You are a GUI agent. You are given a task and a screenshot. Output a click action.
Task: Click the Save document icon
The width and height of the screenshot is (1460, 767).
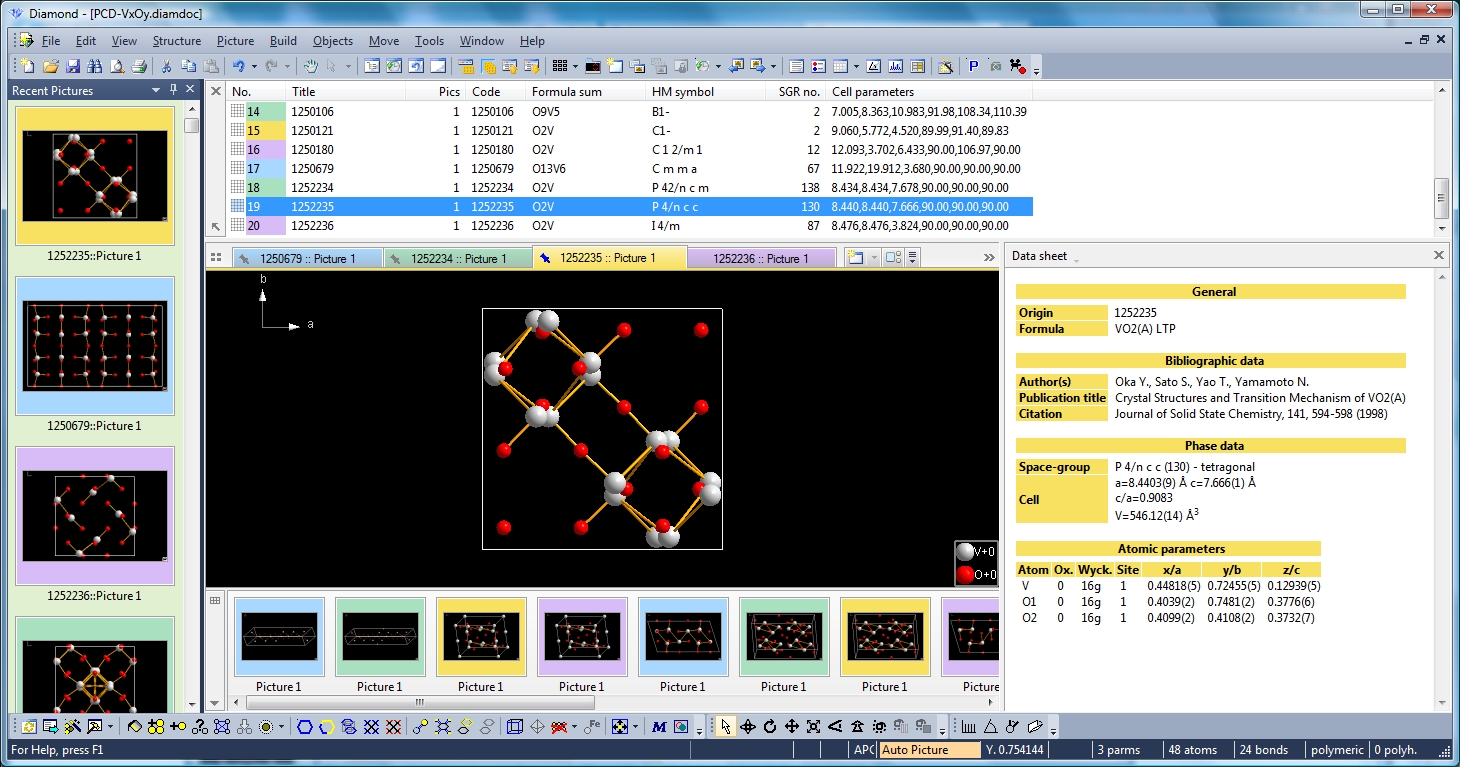click(73, 66)
